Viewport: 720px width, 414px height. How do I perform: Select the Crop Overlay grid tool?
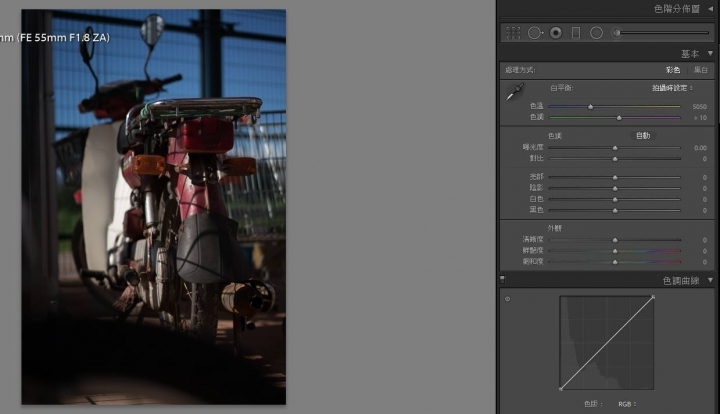pyautogui.click(x=513, y=33)
